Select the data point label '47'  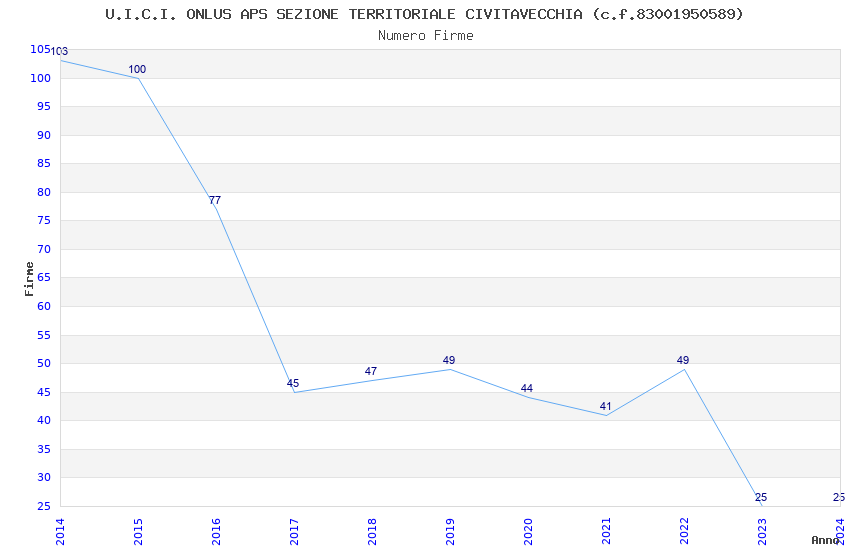coord(371,372)
